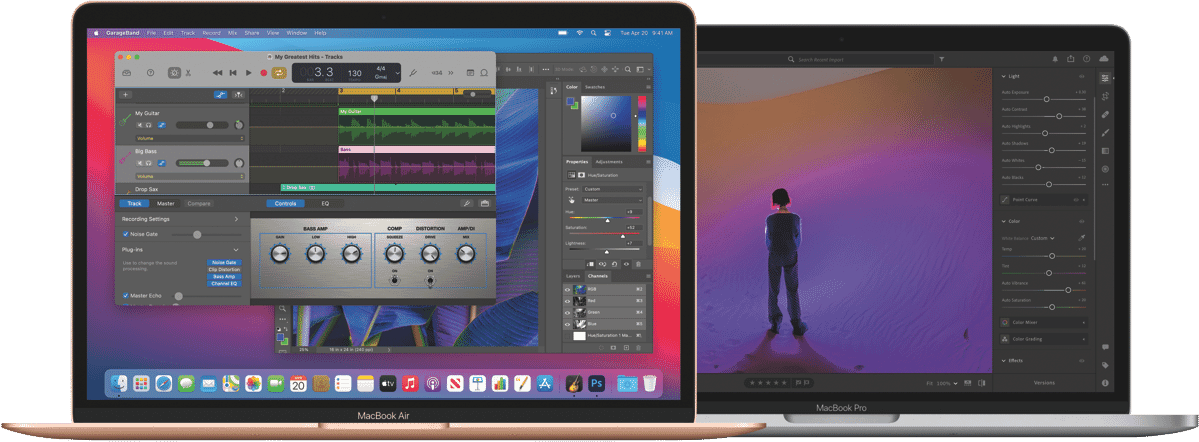Viewport: 1199px width, 442px height.
Task: Toggle the Cycle loop button
Action: 279,73
